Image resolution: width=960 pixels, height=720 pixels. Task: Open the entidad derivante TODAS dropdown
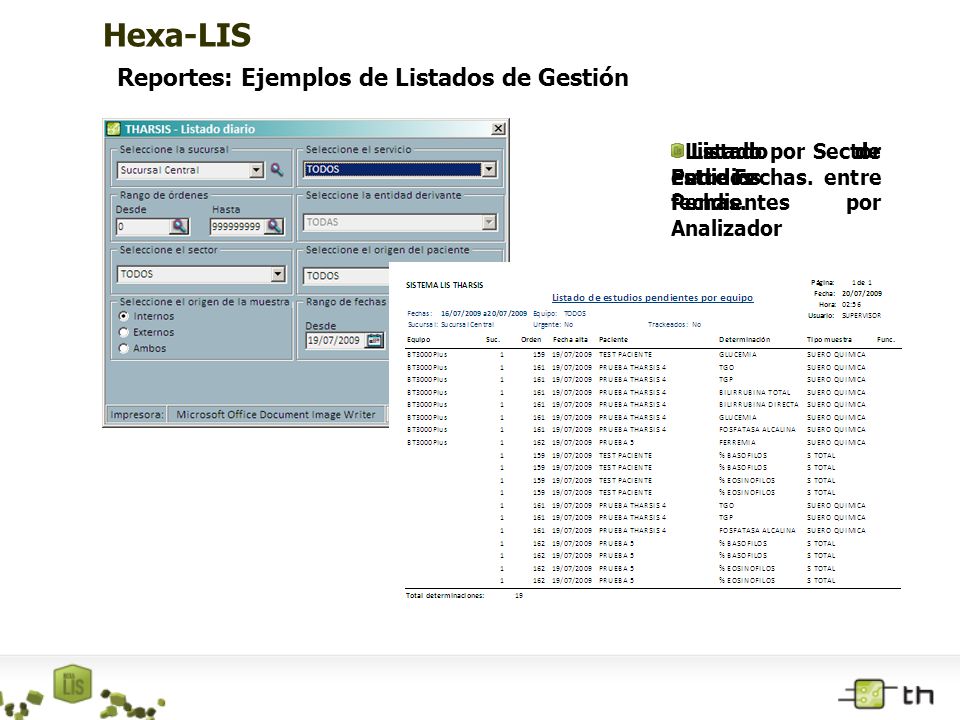(x=489, y=222)
